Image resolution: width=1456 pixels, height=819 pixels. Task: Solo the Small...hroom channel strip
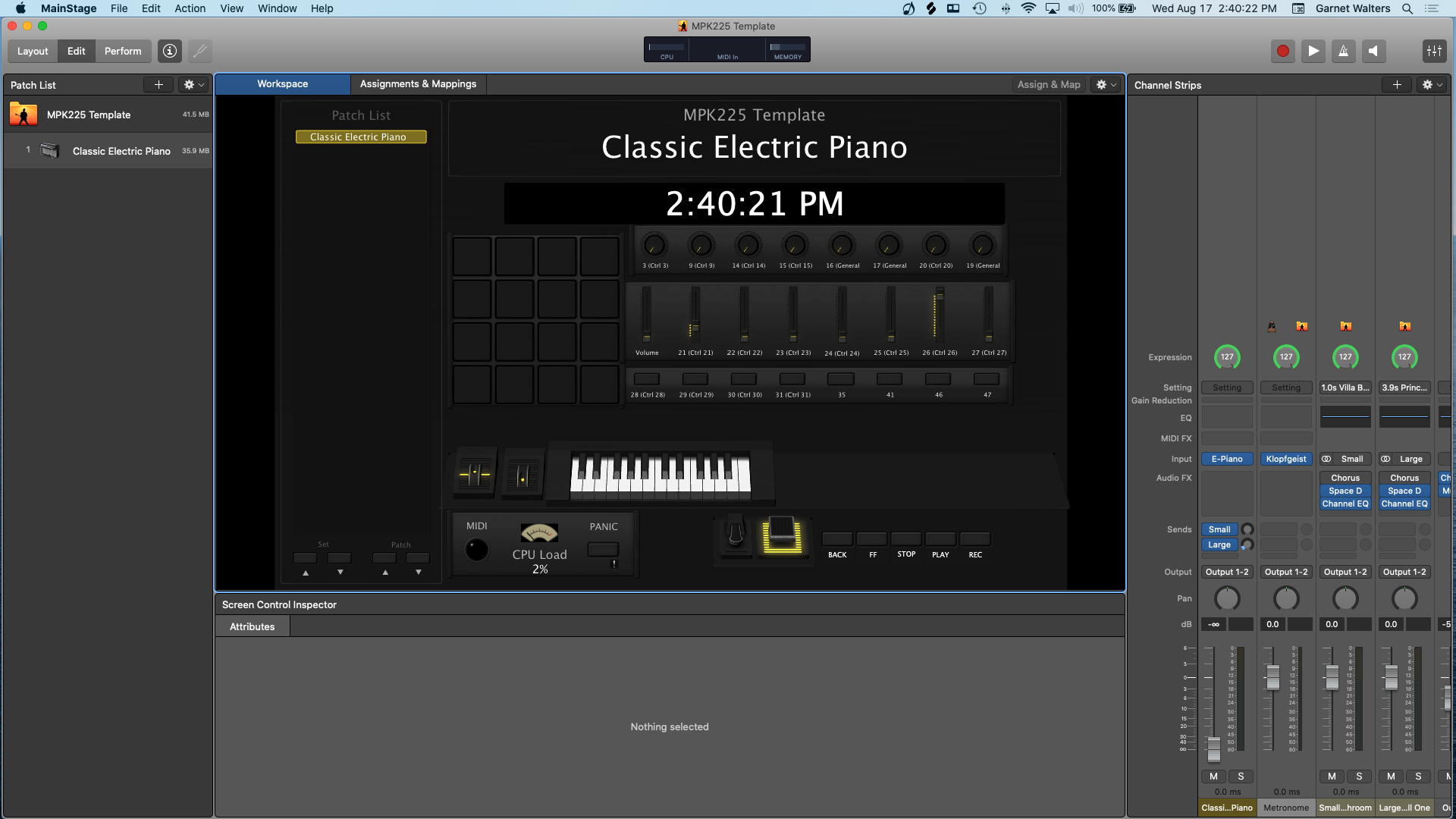point(1359,777)
